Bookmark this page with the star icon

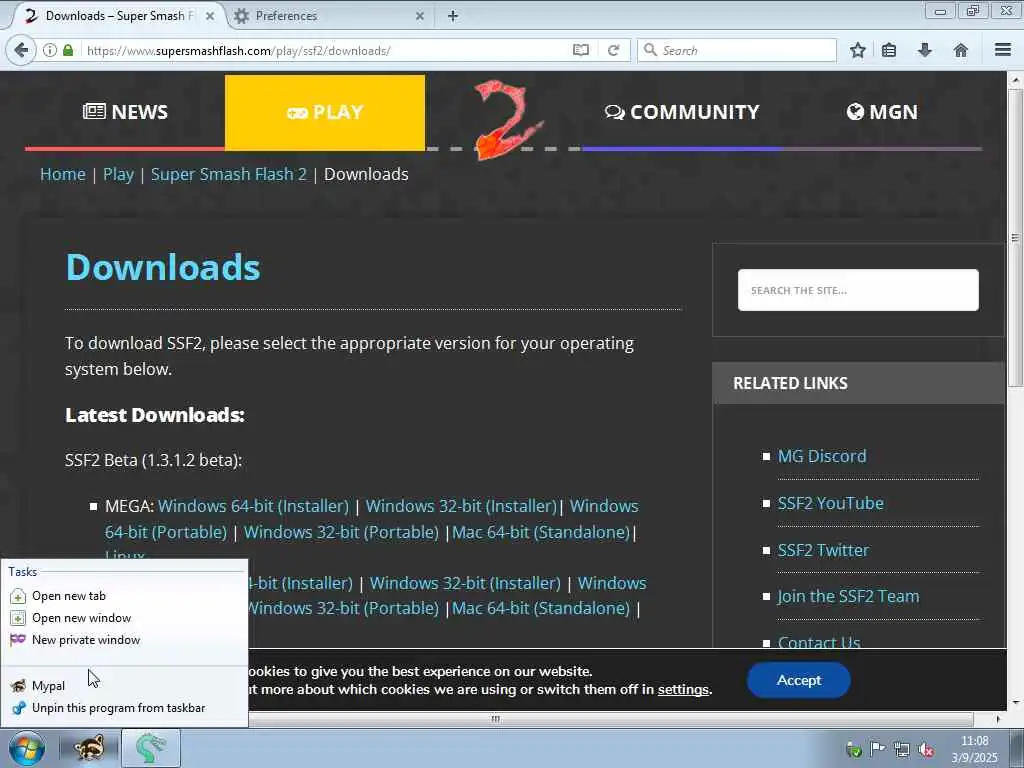coord(857,50)
